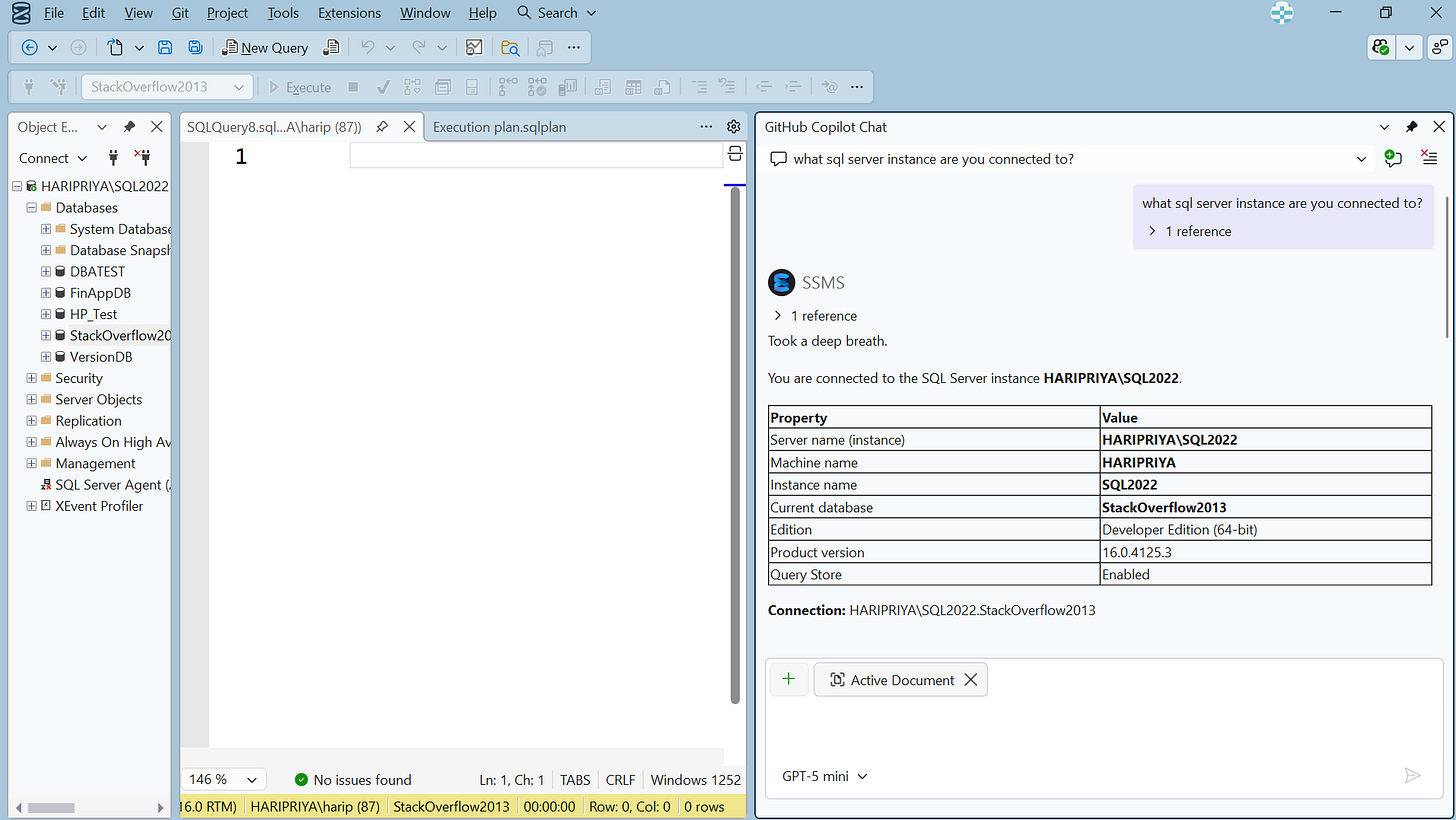Click the query icon right of New Query
Screen dimensions: 1456x820
point(331,47)
